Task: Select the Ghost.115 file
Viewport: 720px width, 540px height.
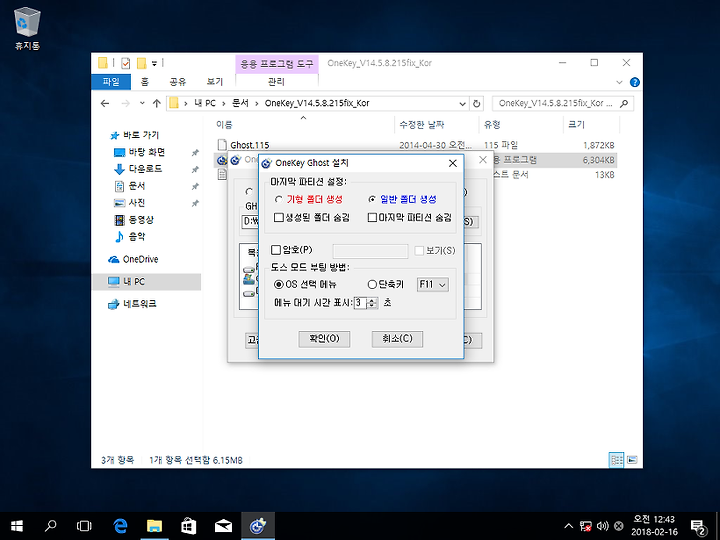Action: click(250, 145)
